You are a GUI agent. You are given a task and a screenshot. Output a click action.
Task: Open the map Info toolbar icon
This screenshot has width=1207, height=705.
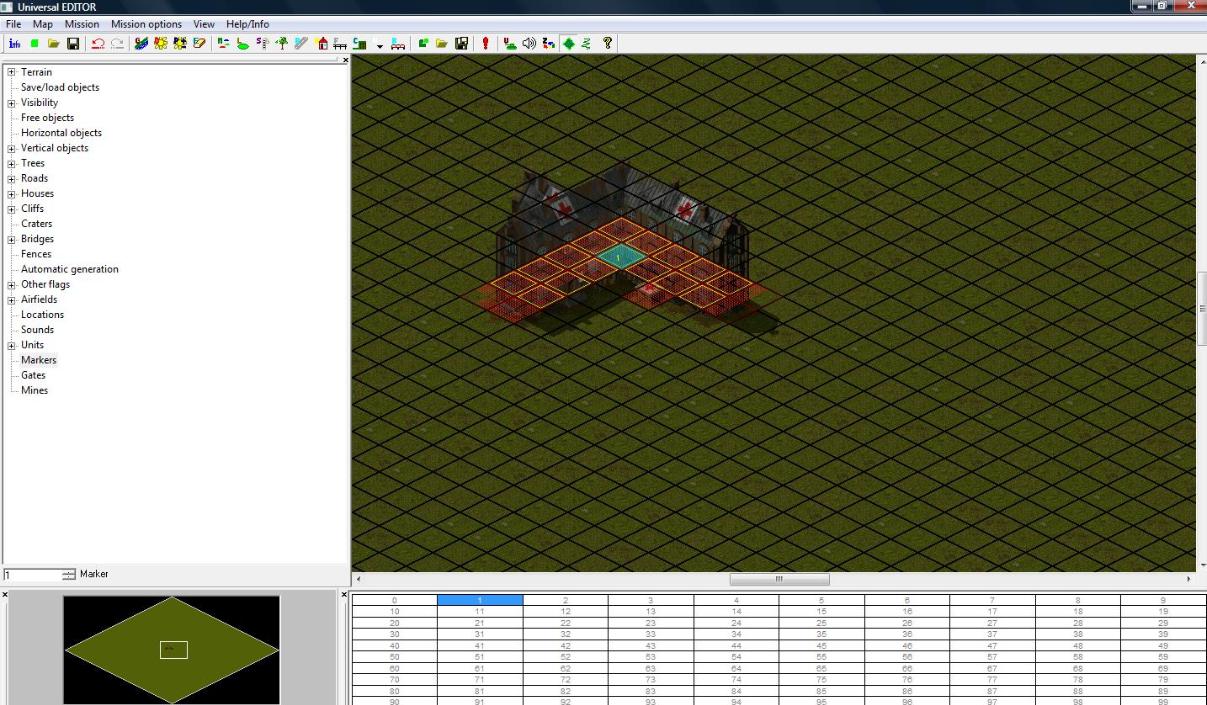(15, 43)
